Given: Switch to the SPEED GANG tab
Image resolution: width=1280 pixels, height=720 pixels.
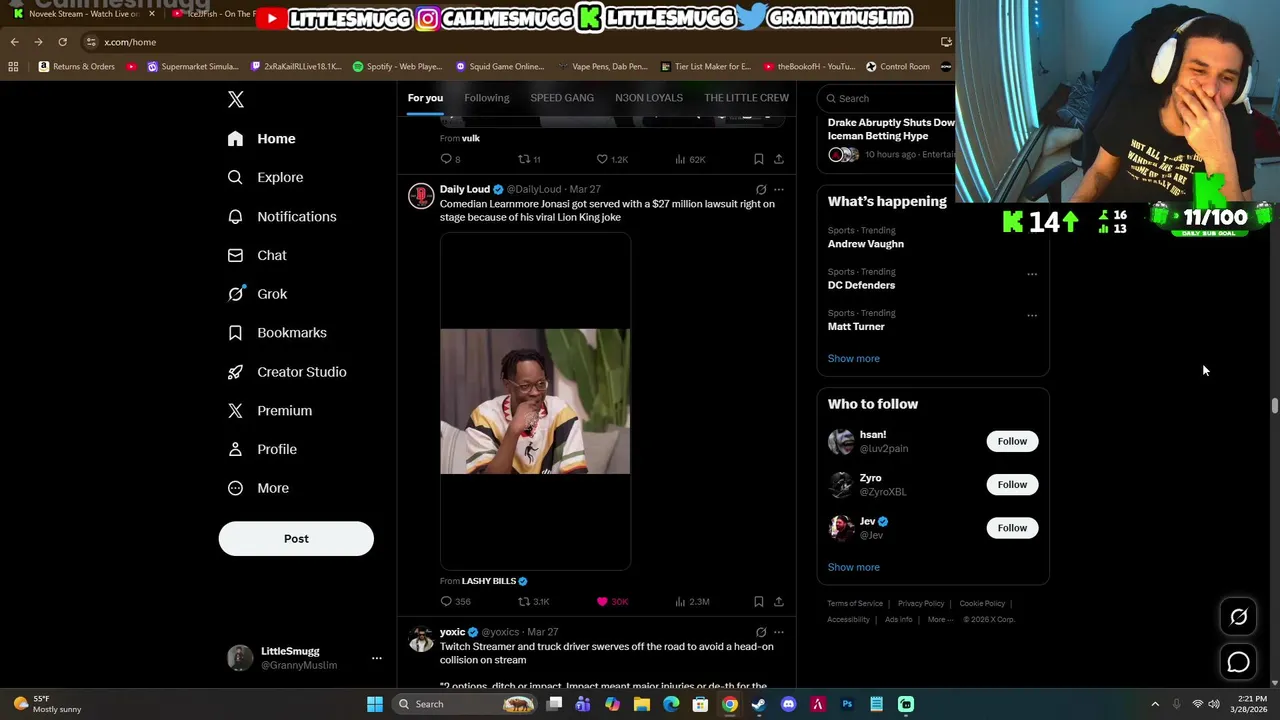Looking at the screenshot, I should [x=562, y=98].
